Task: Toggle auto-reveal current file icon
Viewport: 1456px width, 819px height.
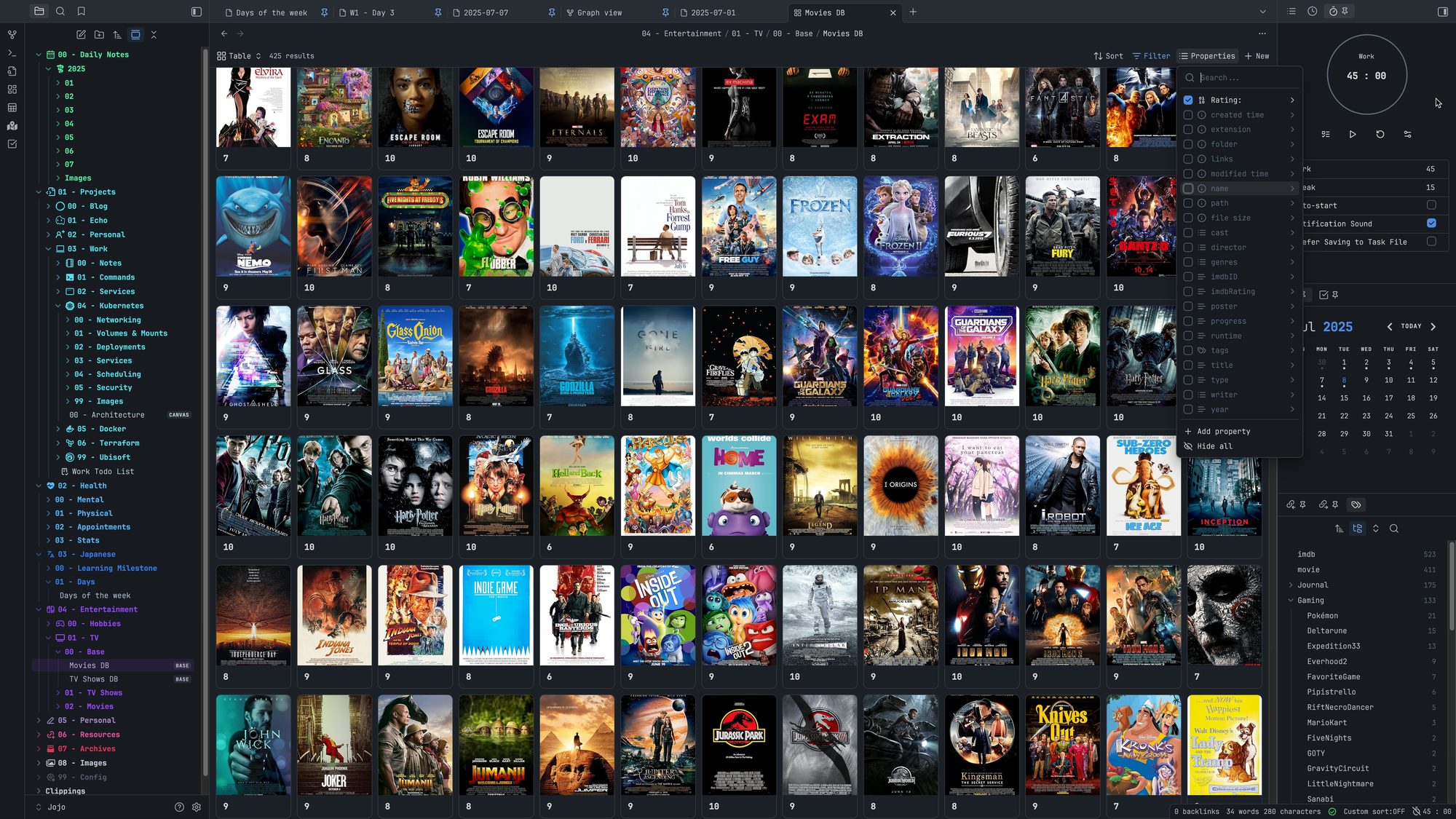Action: pyautogui.click(x=135, y=34)
